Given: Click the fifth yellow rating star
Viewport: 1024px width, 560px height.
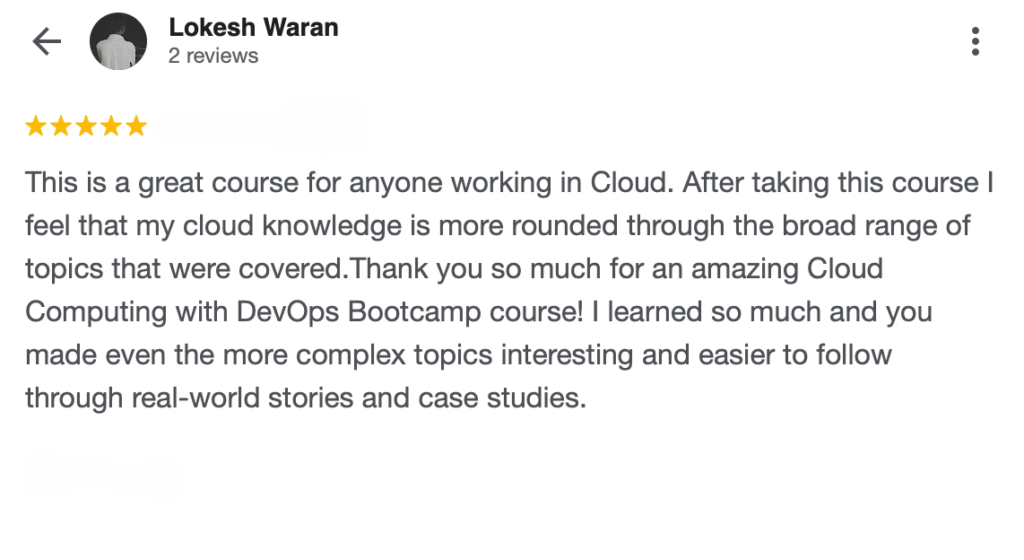Looking at the screenshot, I should [x=136, y=126].
